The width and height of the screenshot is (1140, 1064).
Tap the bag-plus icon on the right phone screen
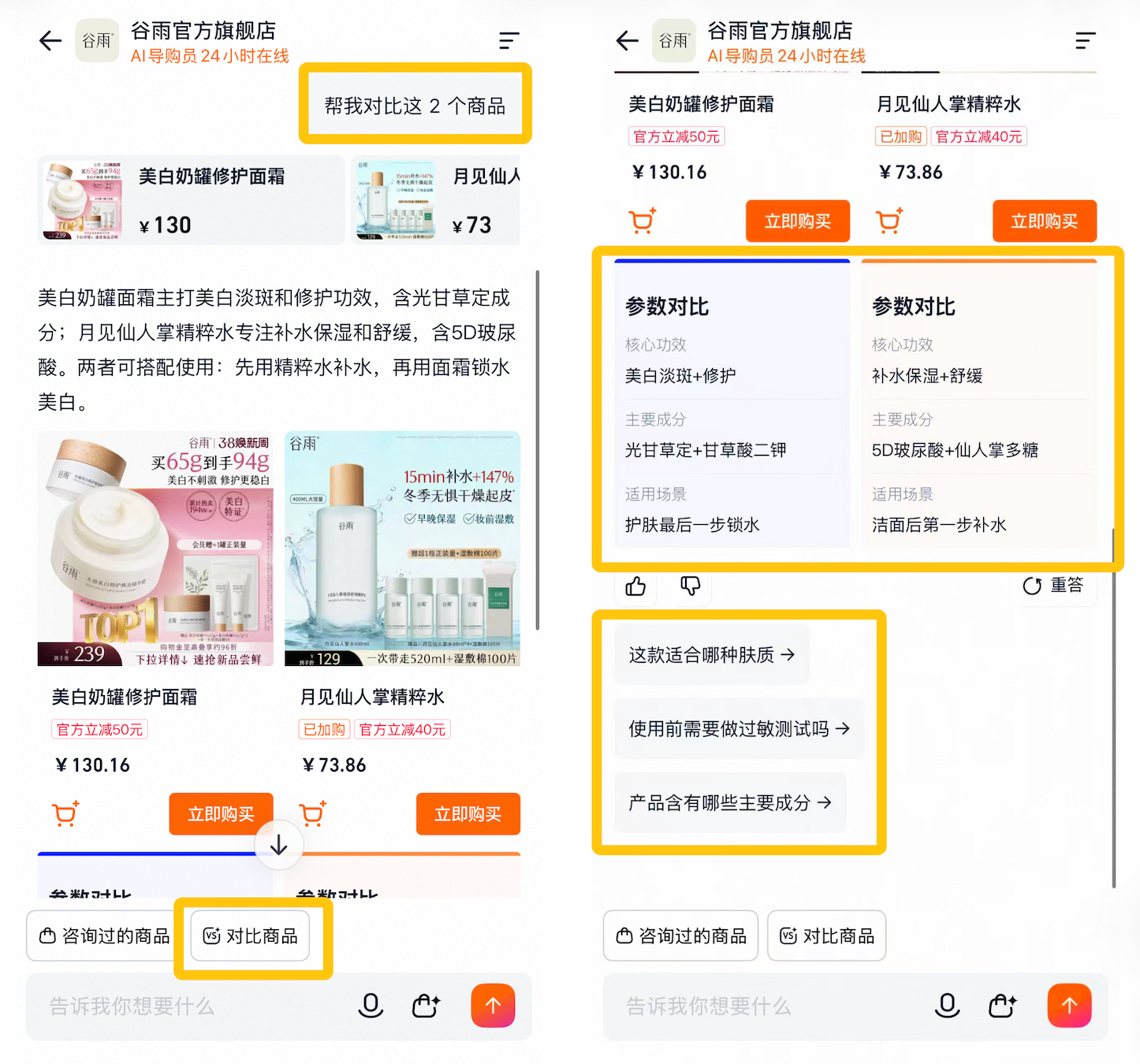[x=1003, y=1006]
